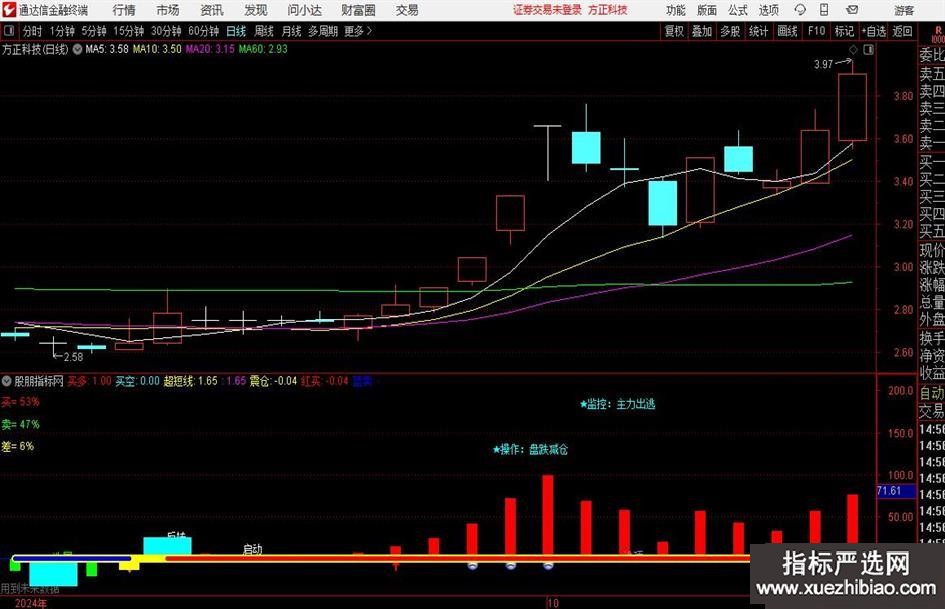The width and height of the screenshot is (945, 609).
Task: Switch to the 60分钟 period tab
Action: (x=203, y=31)
